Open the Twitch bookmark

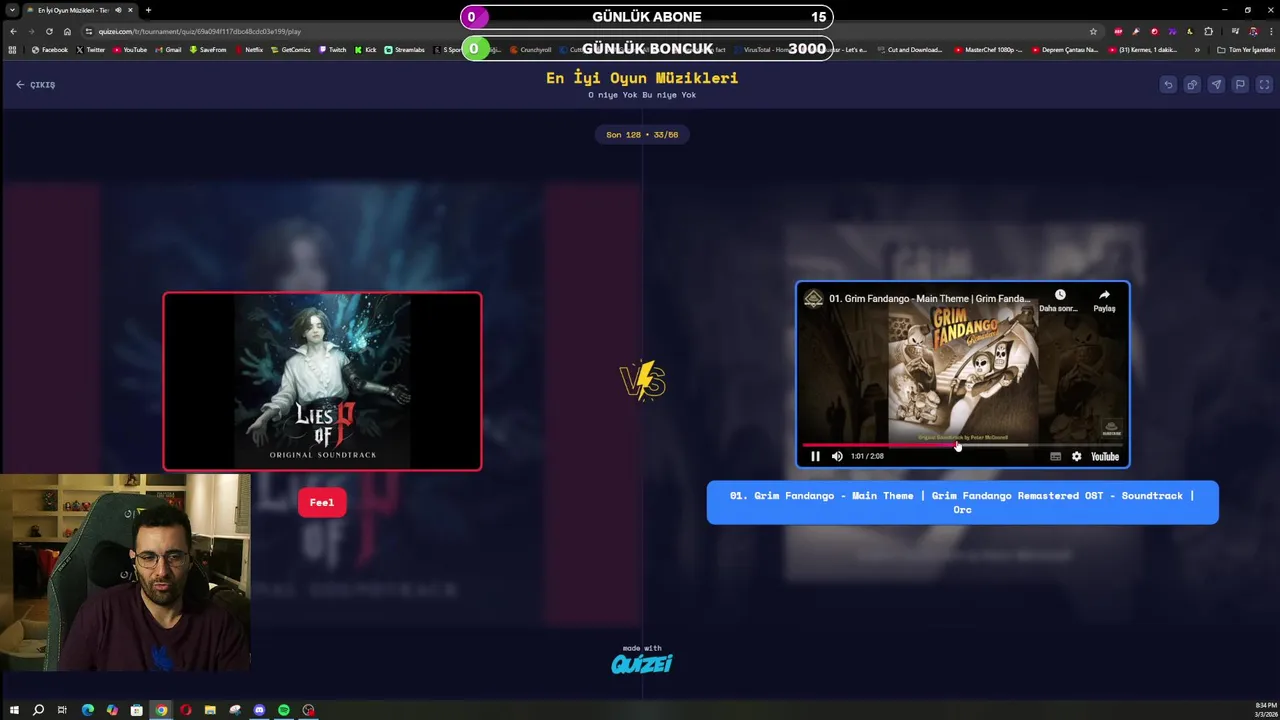333,50
